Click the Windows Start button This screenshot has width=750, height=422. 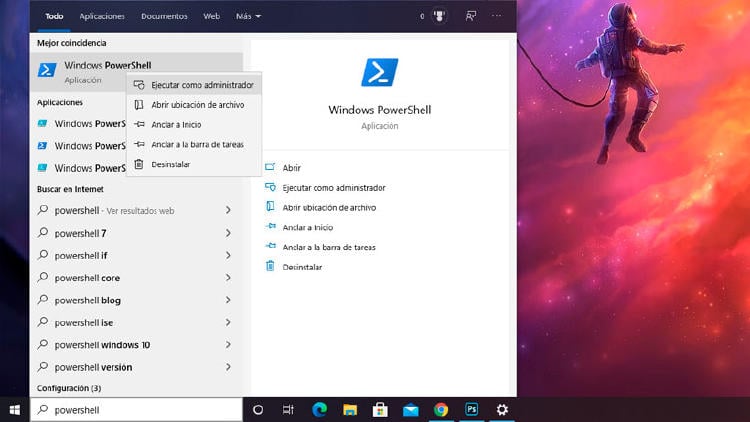pos(15,409)
